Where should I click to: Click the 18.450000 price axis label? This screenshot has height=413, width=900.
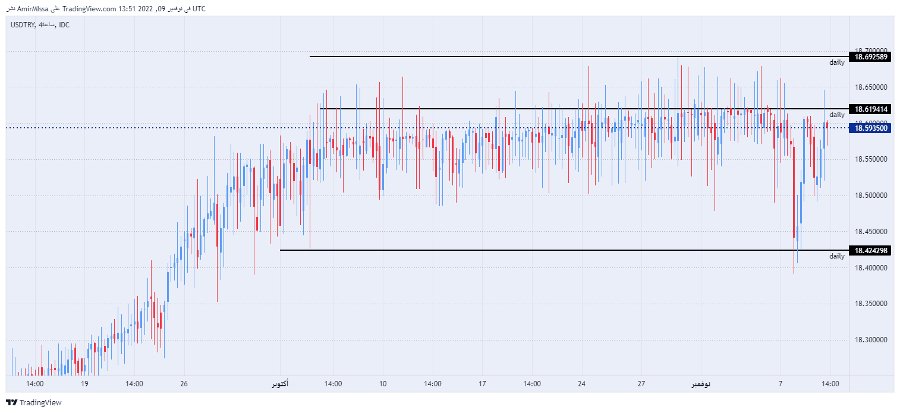(x=872, y=232)
